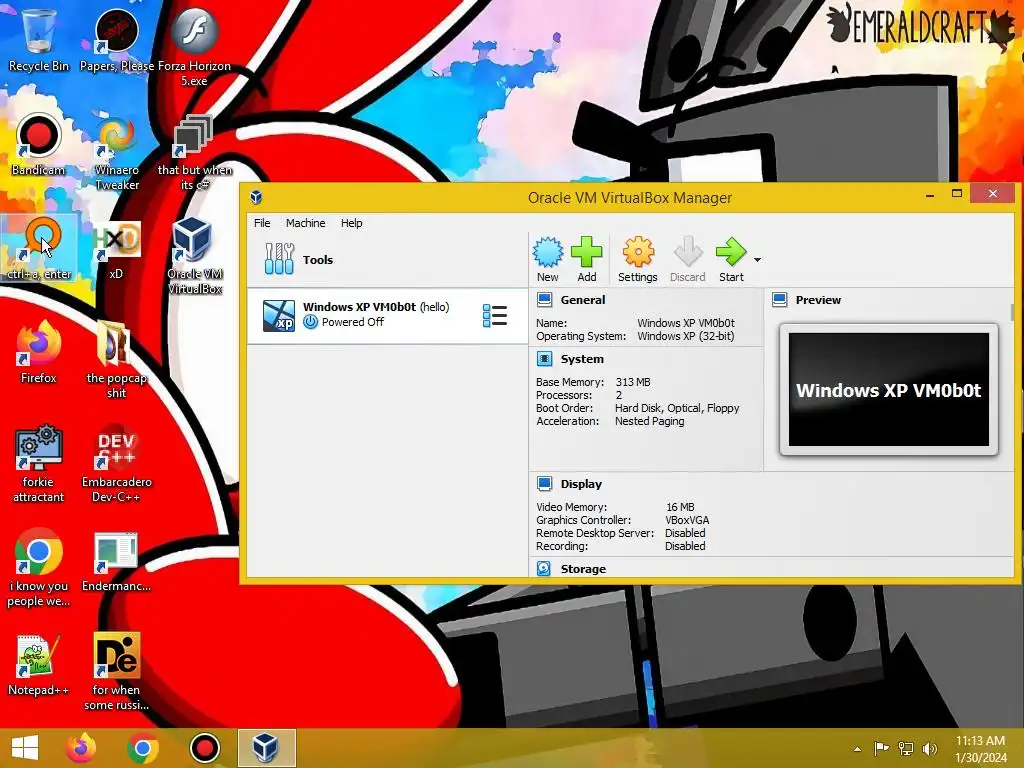Select the Recycle Bin desktop icon
1024x768 pixels.
(39, 40)
